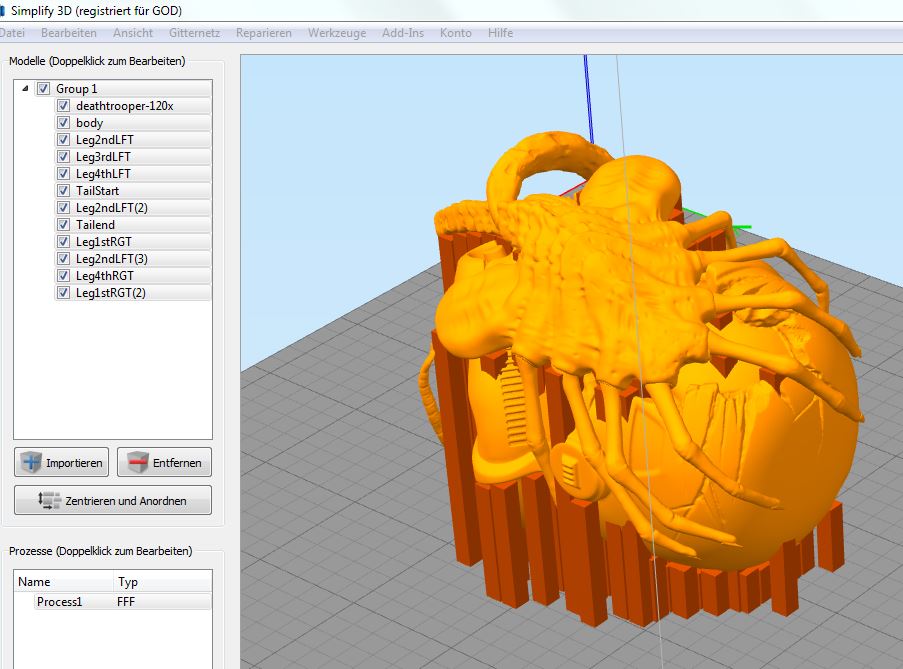903x669 pixels.
Task: Select Process1 in the process list
Action: 59,602
